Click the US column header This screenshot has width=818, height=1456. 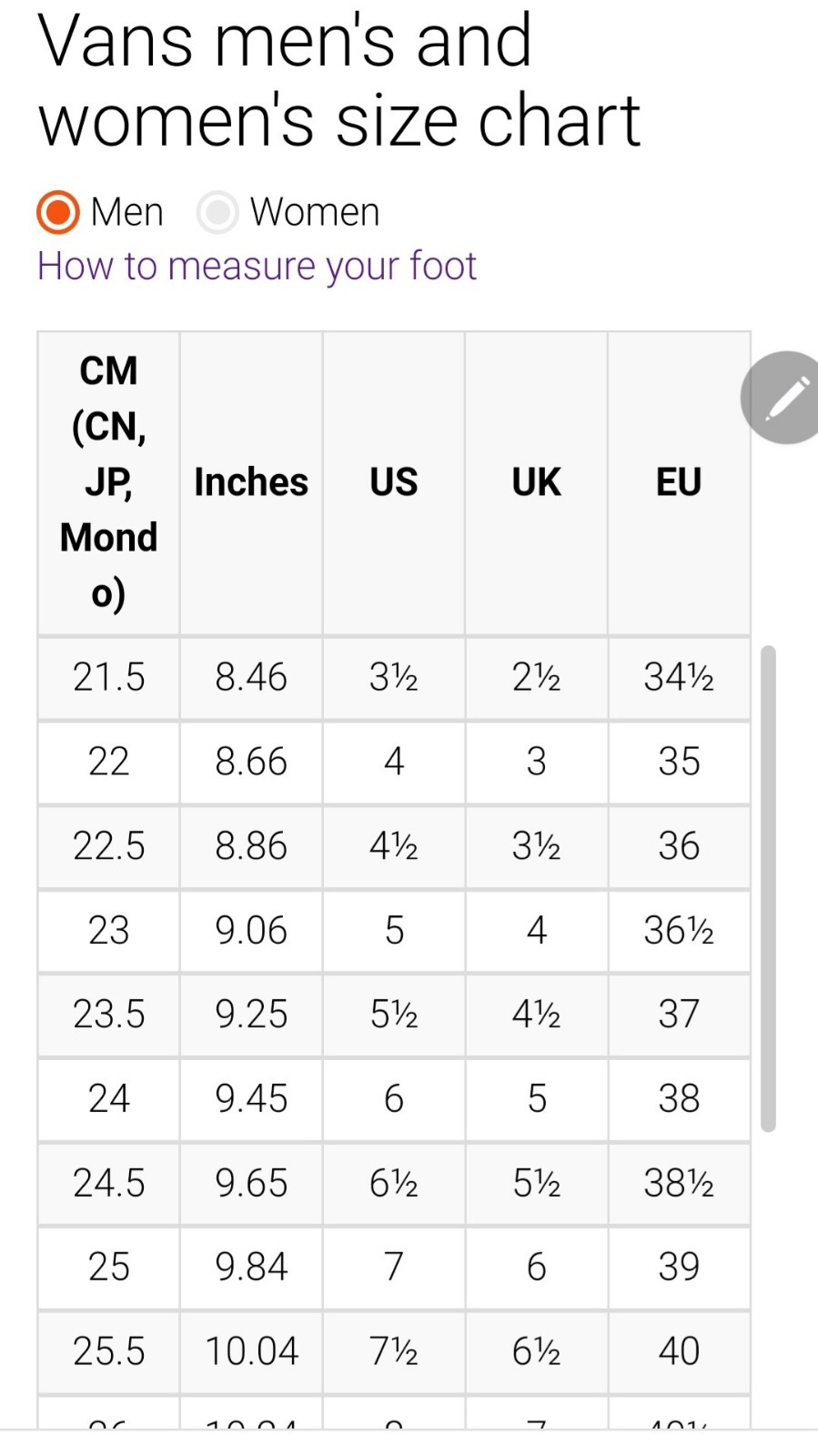coord(393,482)
